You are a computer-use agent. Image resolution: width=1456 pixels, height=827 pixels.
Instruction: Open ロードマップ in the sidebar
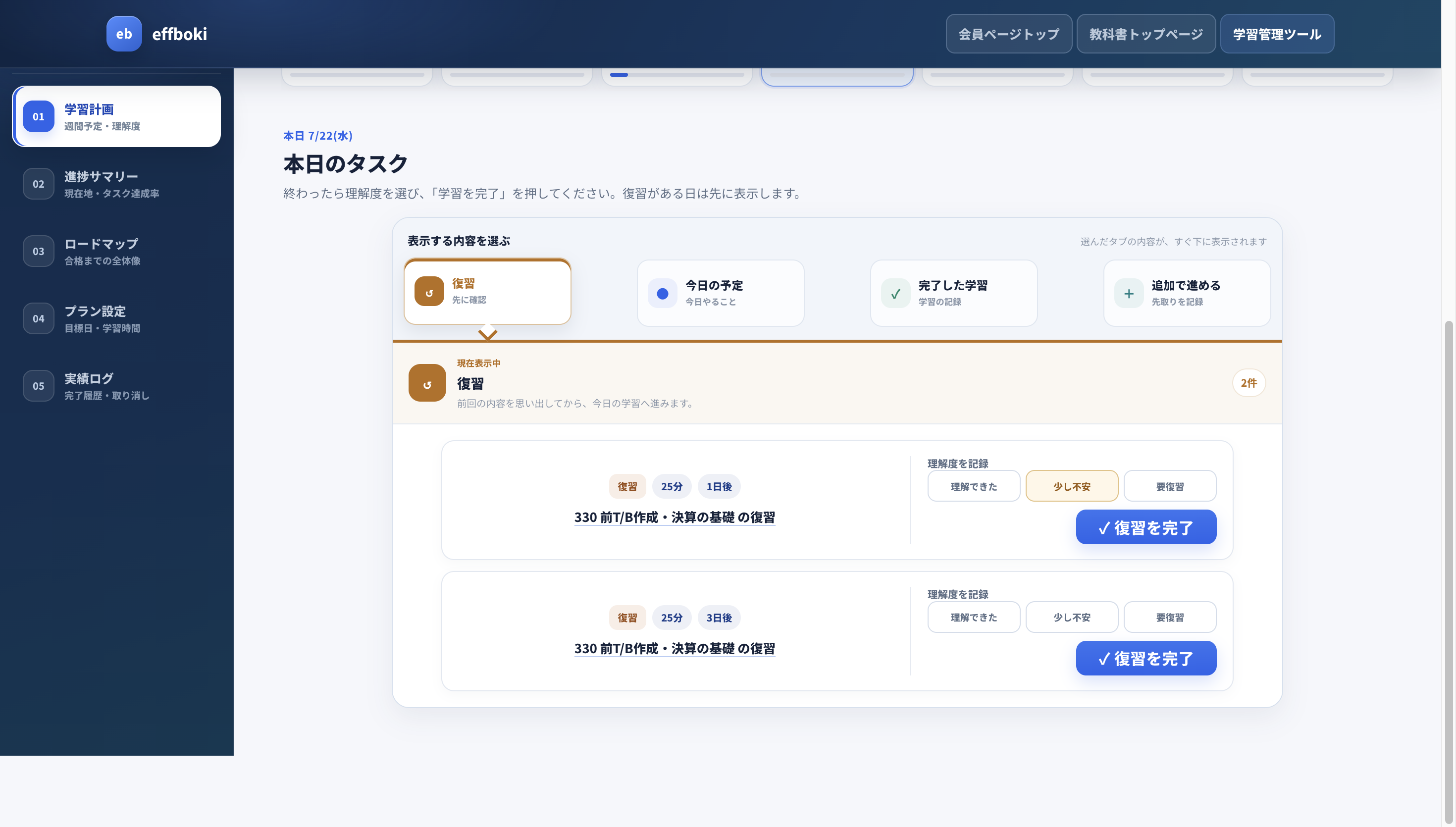(116, 251)
